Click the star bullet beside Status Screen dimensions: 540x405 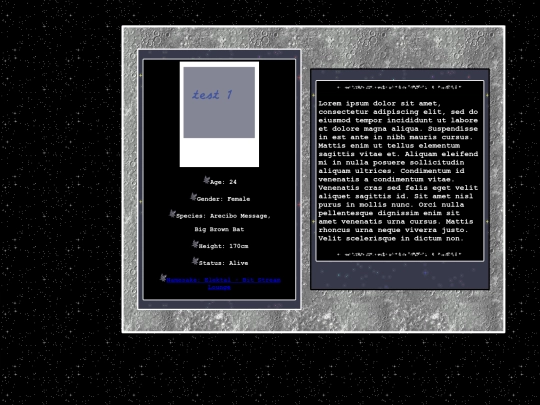(x=195, y=261)
